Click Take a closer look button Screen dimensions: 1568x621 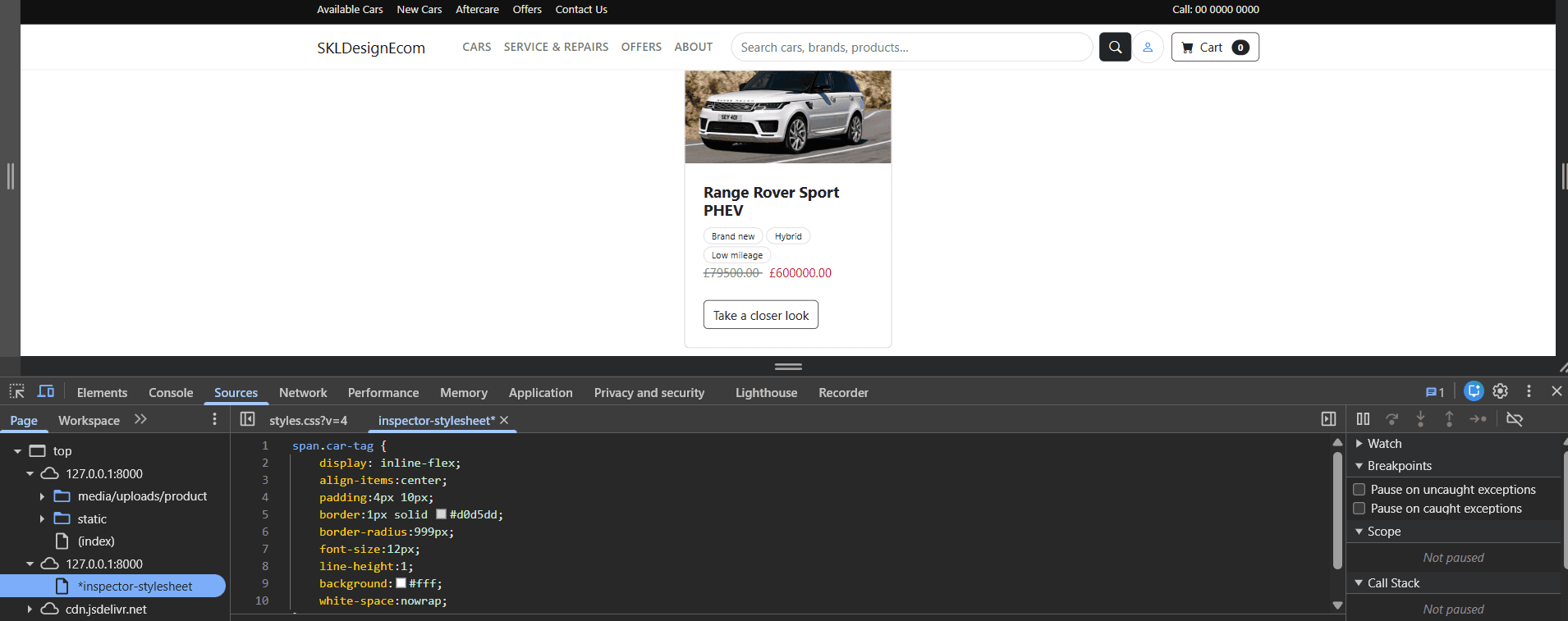point(760,315)
